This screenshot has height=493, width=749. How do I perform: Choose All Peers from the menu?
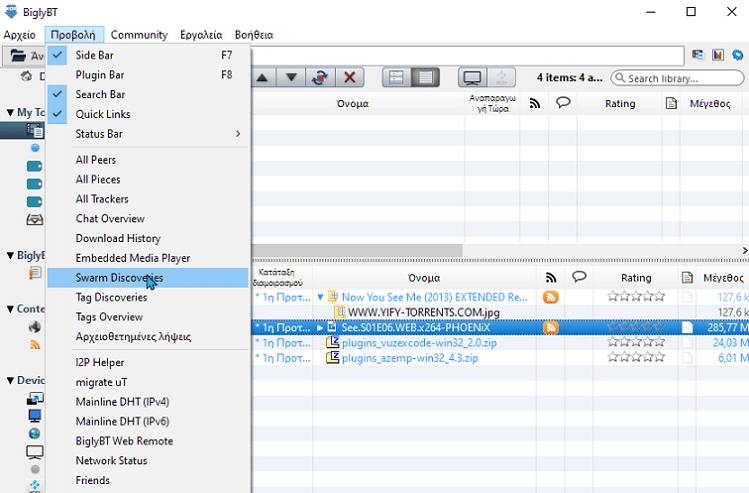(148, 160)
